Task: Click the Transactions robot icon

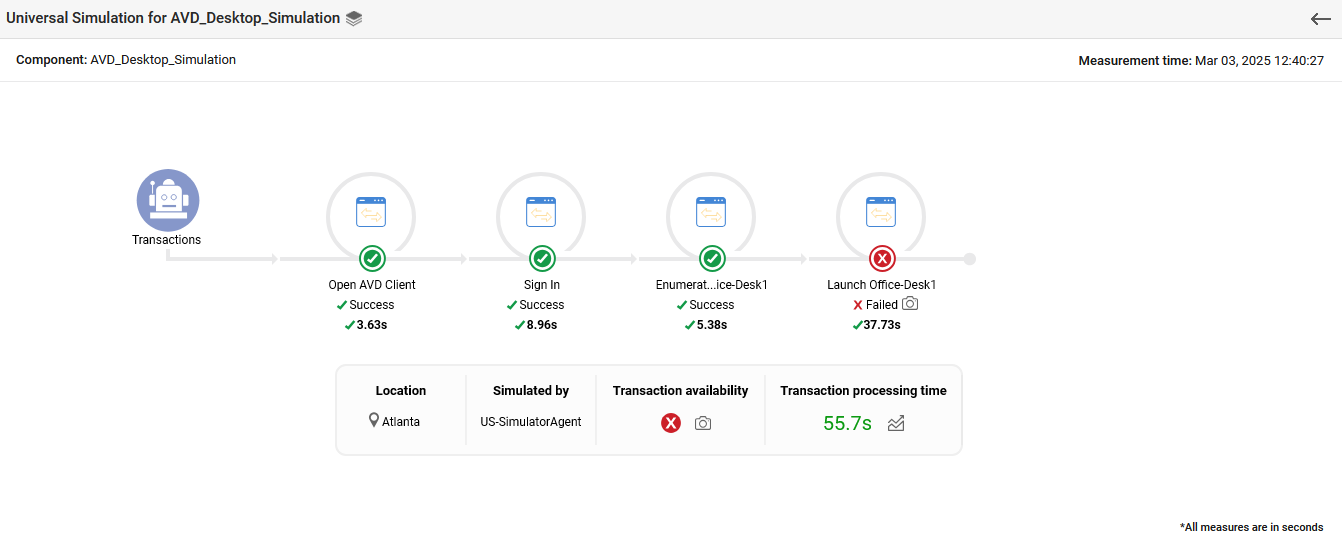Action: [168, 200]
